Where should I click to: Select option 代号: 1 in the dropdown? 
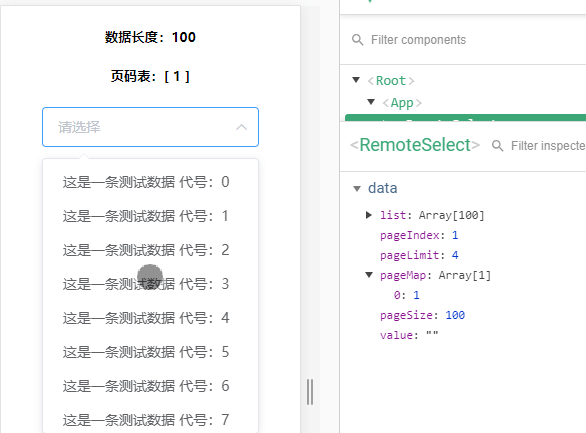tap(150, 216)
